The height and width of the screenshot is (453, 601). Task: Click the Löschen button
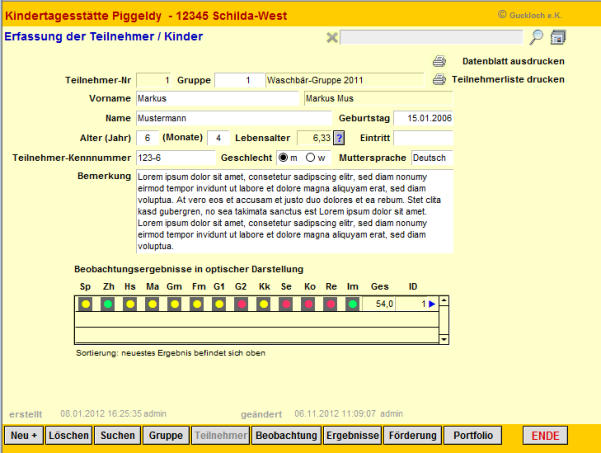point(69,436)
